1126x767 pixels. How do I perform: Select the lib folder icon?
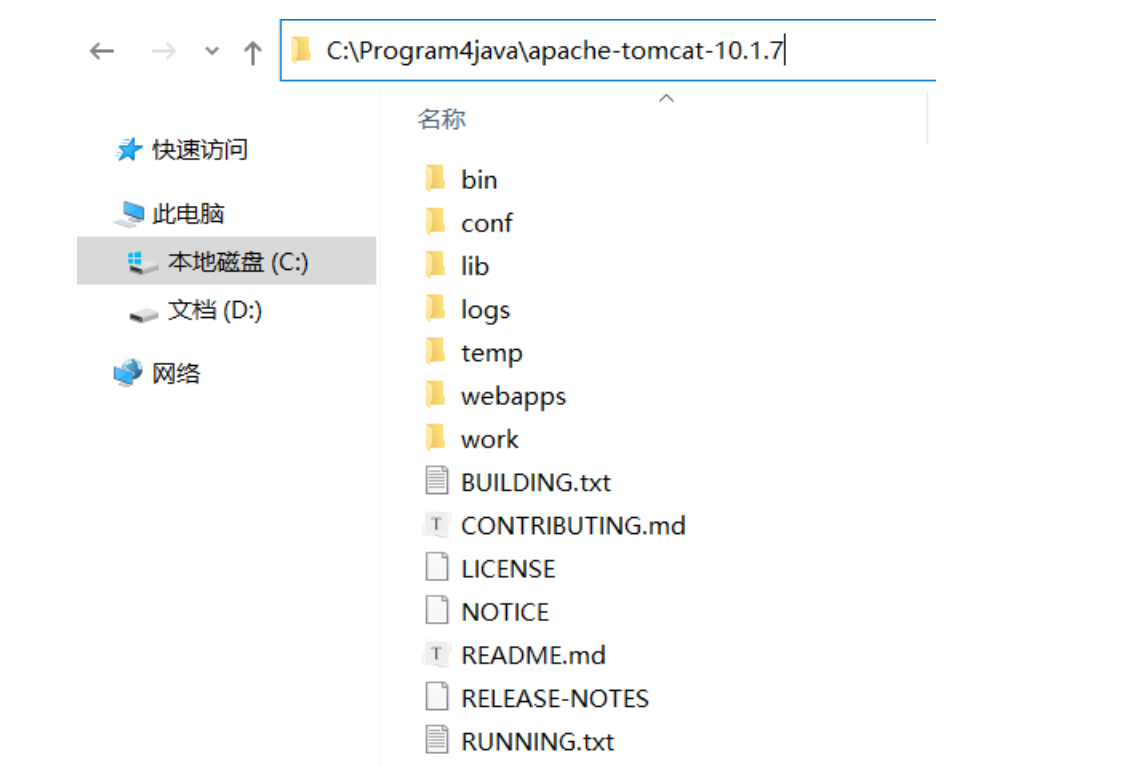click(x=435, y=264)
